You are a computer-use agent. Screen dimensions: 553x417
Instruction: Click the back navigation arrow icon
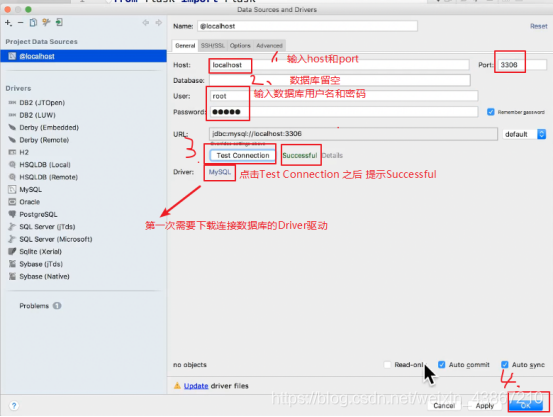pyautogui.click(x=146, y=23)
